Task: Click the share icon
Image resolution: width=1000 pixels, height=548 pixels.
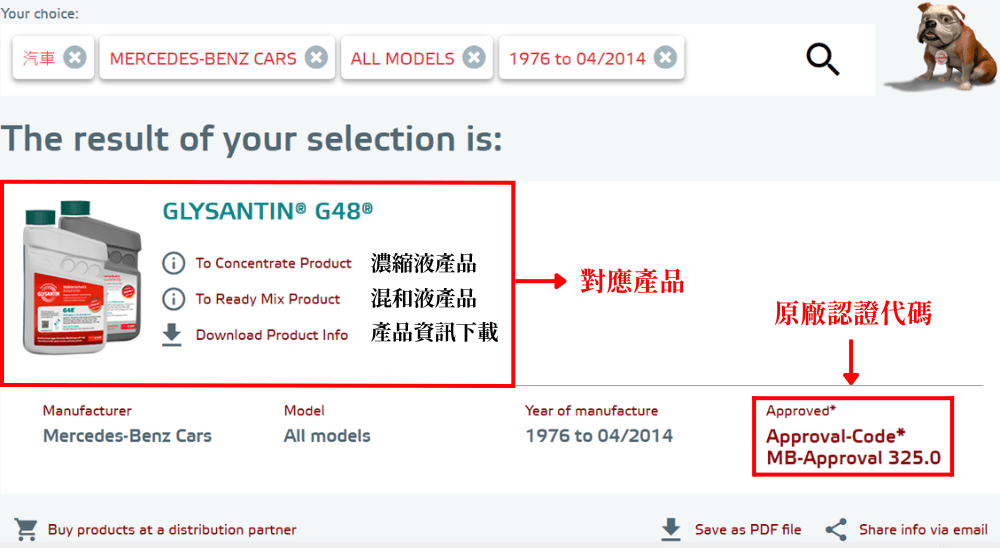Action: [836, 529]
